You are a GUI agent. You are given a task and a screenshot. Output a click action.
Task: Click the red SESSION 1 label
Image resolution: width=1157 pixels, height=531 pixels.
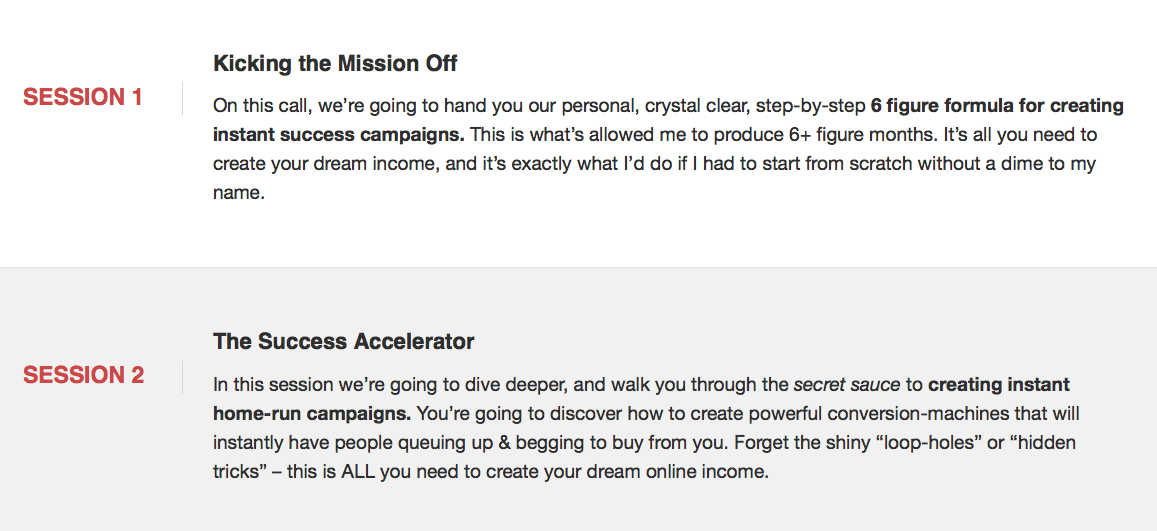click(83, 97)
